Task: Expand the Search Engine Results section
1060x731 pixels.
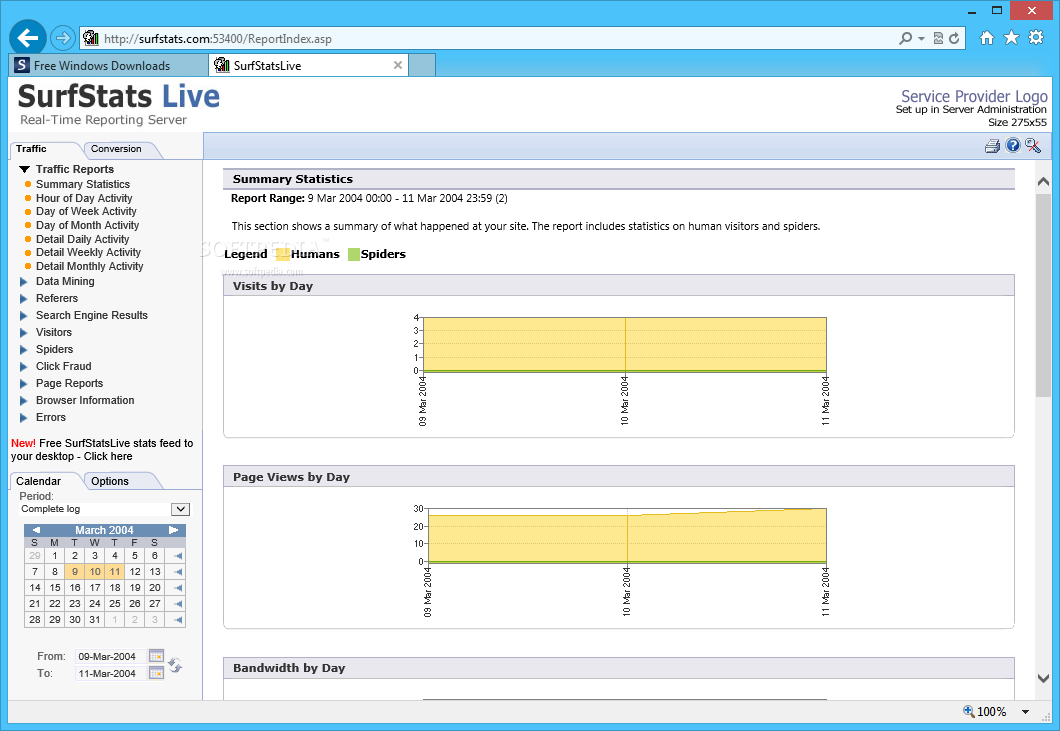Action: [x=24, y=315]
